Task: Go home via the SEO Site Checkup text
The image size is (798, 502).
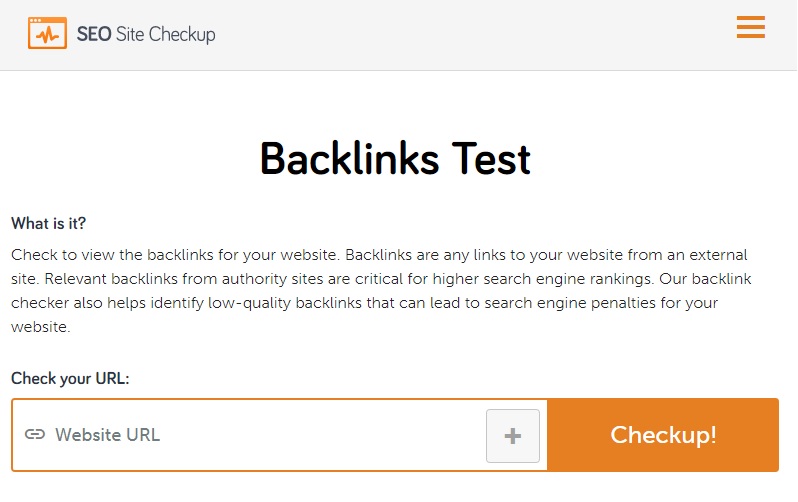Action: [146, 35]
